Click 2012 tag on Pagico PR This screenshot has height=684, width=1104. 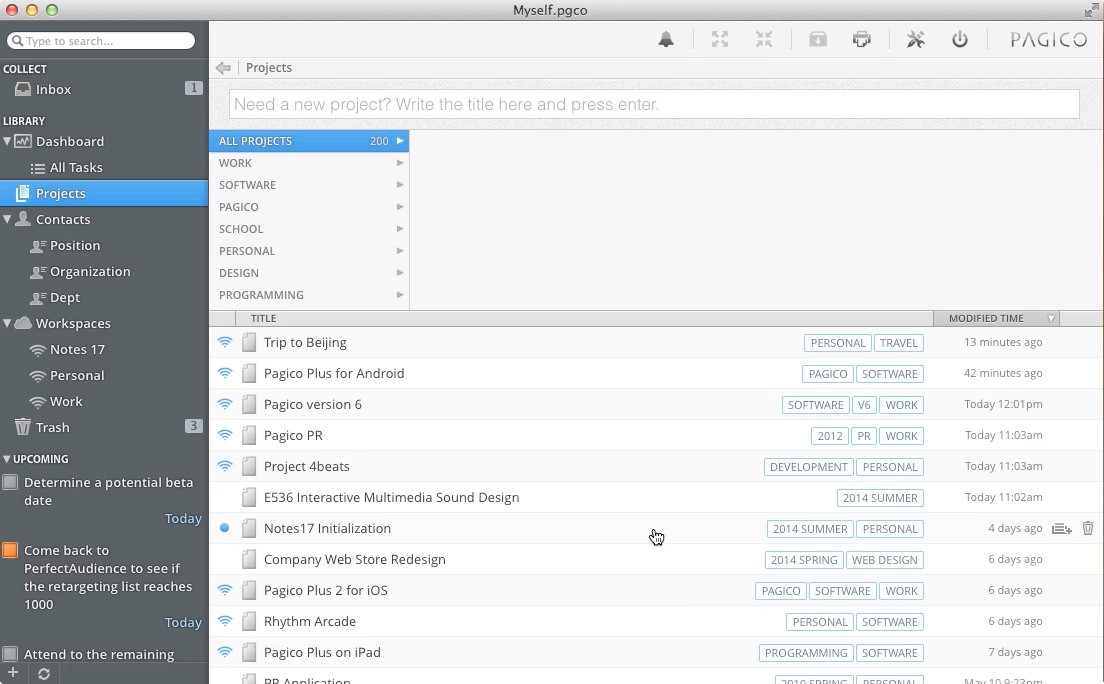point(829,436)
